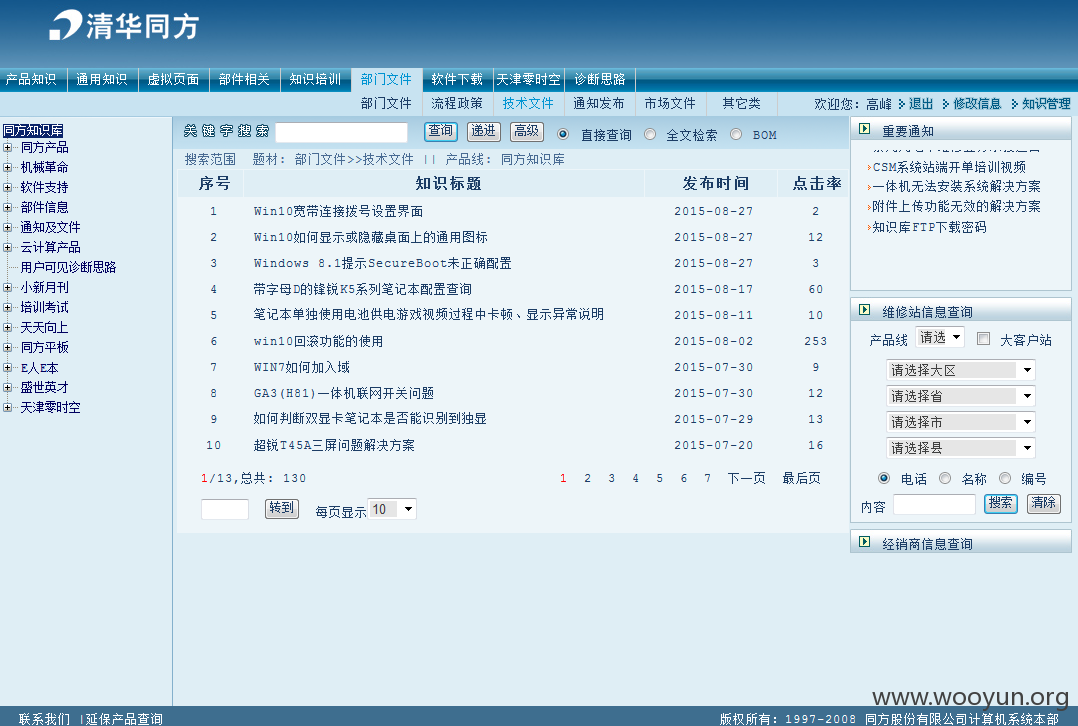Image resolution: width=1078 pixels, height=726 pixels.
Task: Click the 清华同方 logo
Action: [124, 25]
